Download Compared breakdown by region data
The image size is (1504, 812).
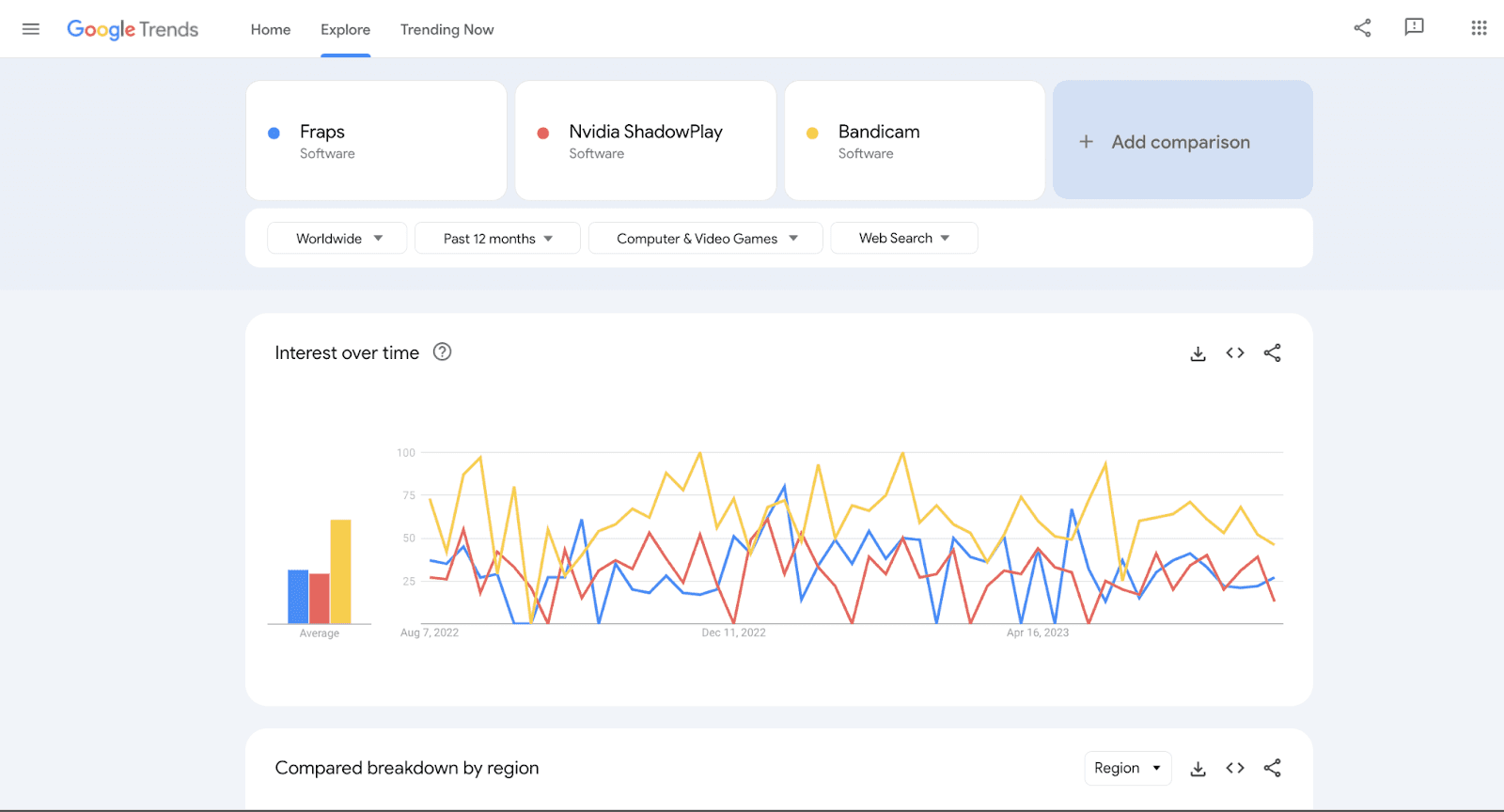[x=1198, y=769]
